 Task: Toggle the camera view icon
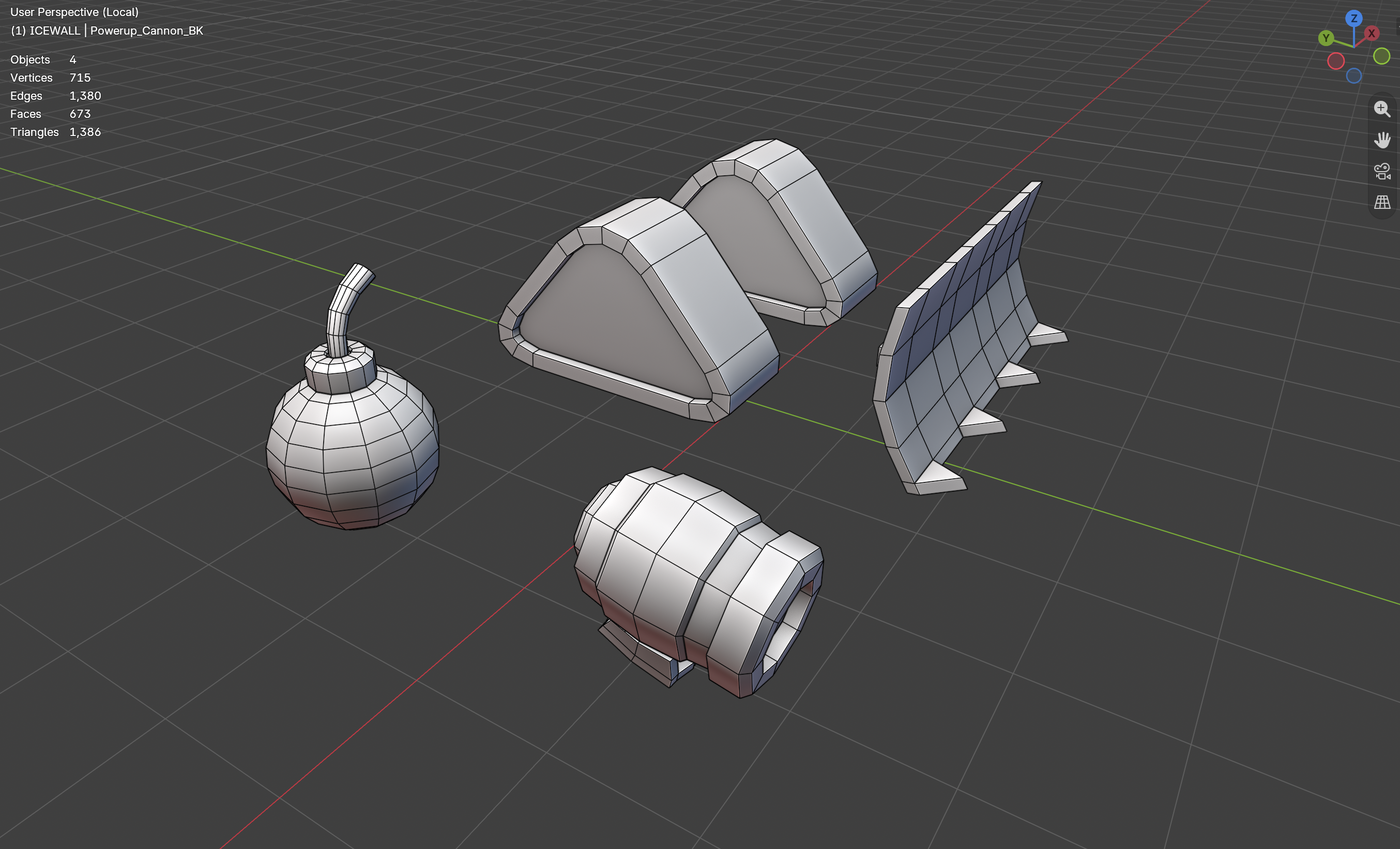[x=1382, y=171]
